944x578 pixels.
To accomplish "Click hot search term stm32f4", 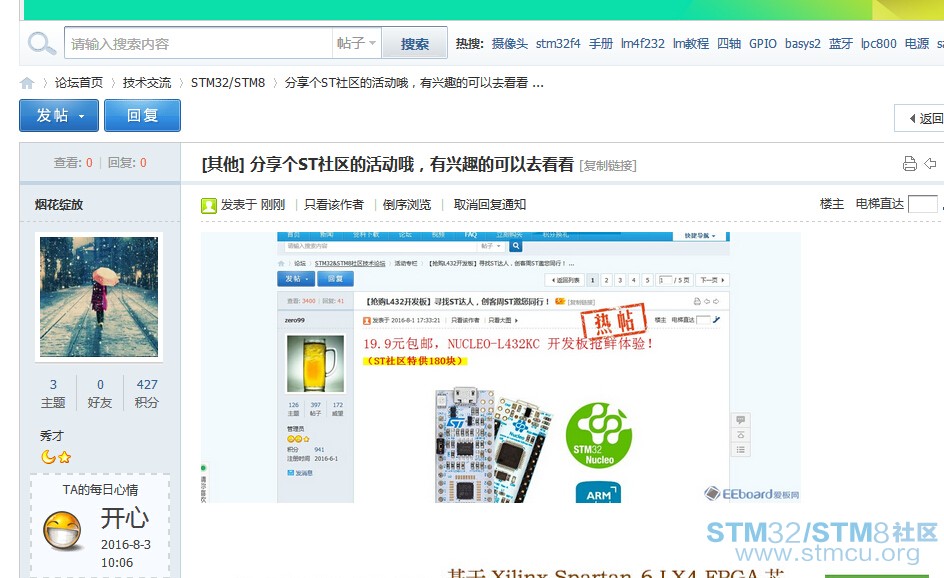I will pos(558,43).
